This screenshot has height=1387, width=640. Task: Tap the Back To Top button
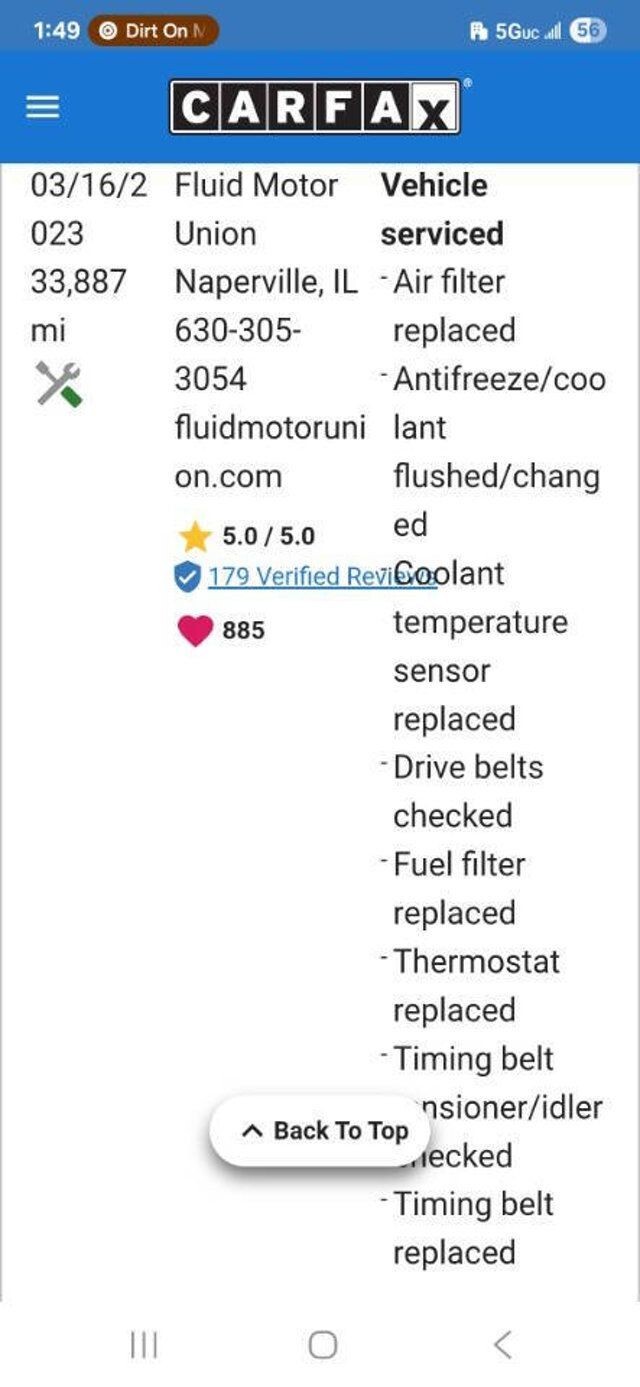point(320,1131)
